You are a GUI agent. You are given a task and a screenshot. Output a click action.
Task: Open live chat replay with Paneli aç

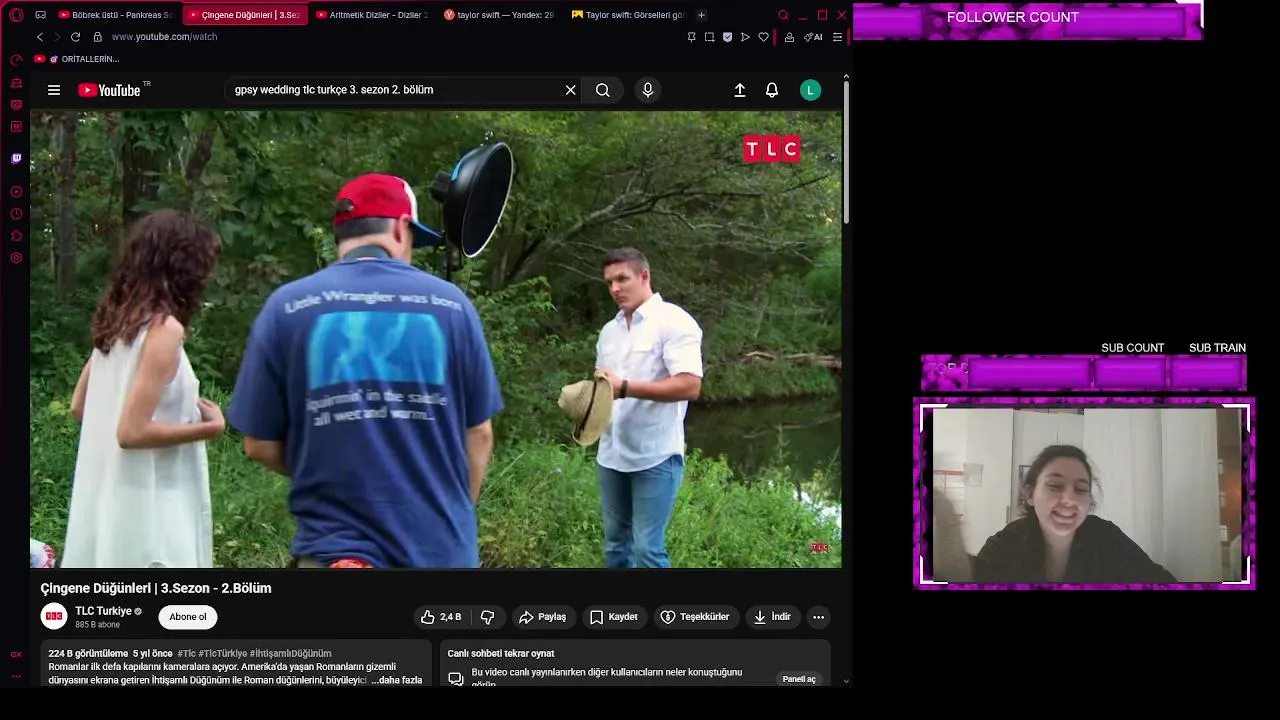[x=799, y=679]
